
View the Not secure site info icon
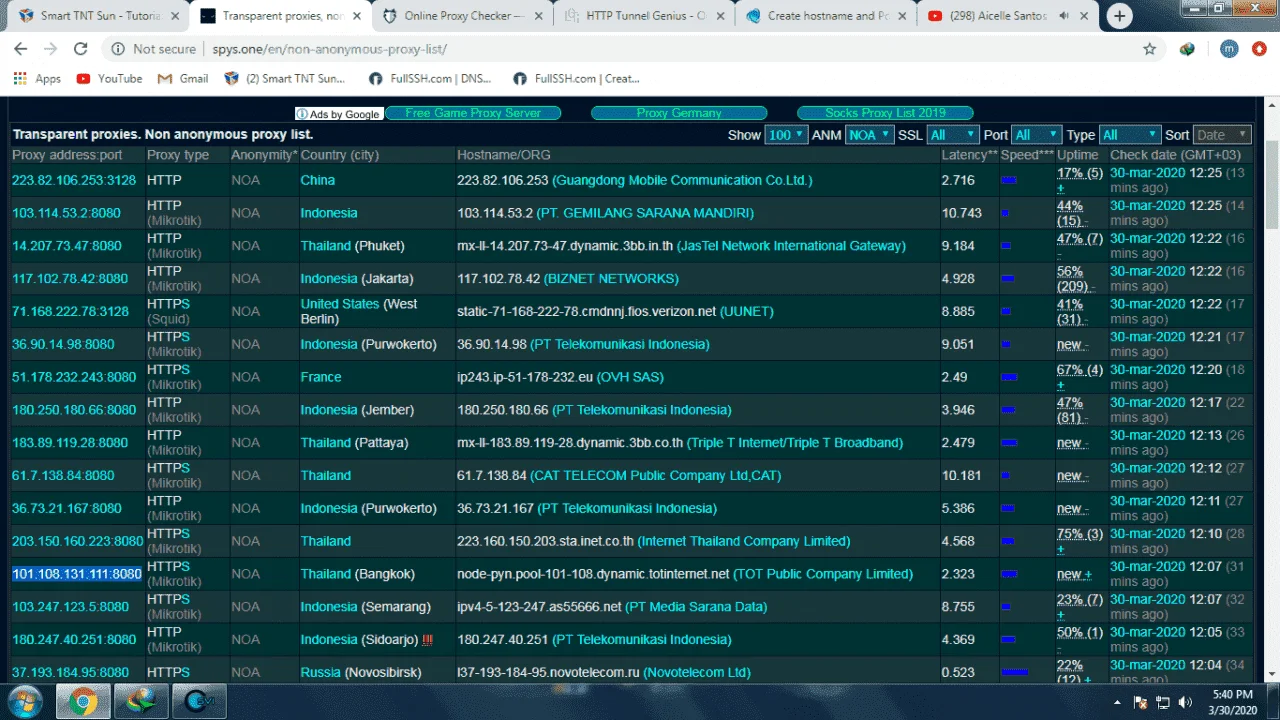tap(118, 49)
